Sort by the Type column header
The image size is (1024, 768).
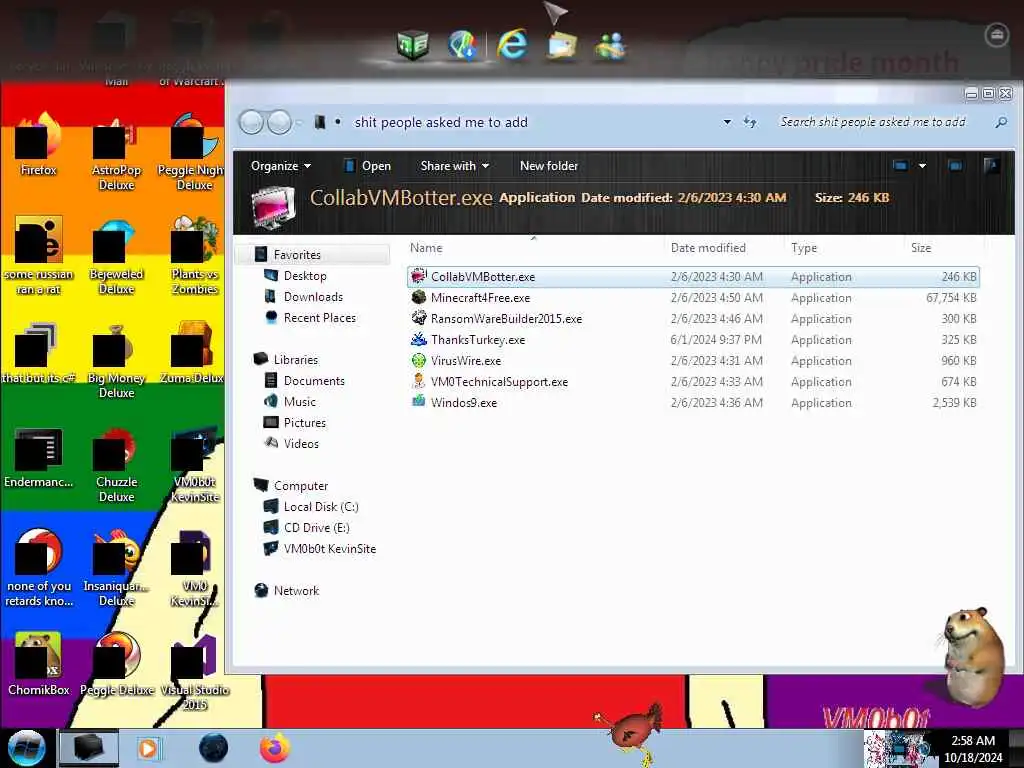tap(804, 248)
